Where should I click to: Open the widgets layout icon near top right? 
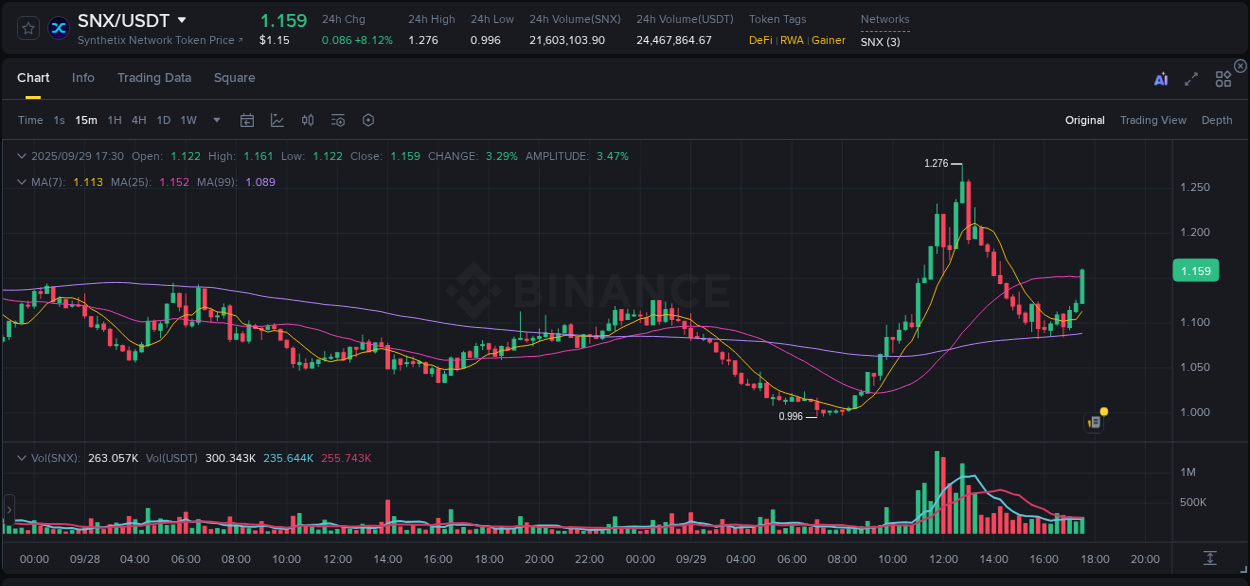[1222, 77]
